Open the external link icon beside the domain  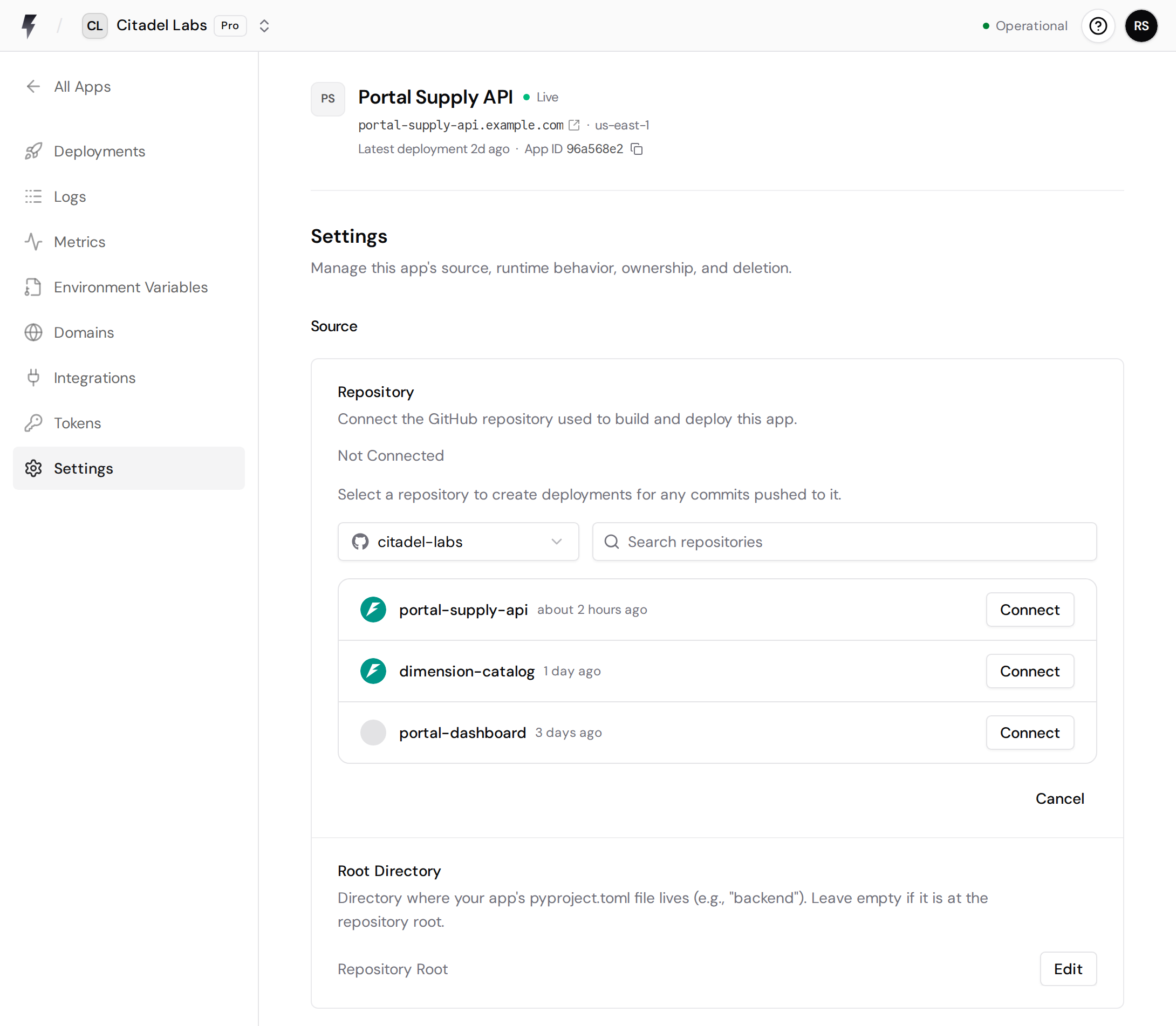(x=573, y=125)
